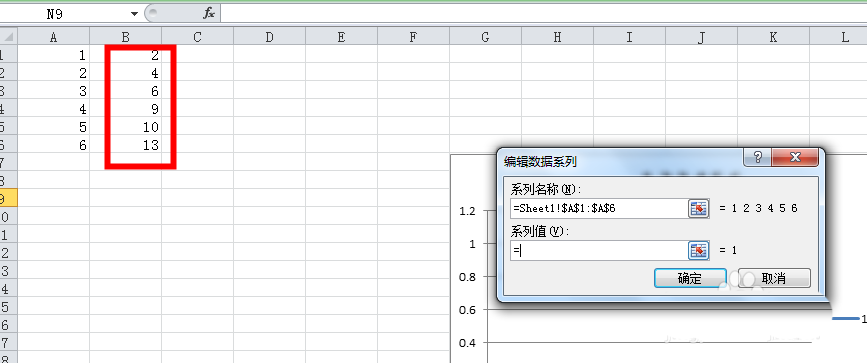The height and width of the screenshot is (363, 867).
Task: Select column I header
Action: [629, 37]
